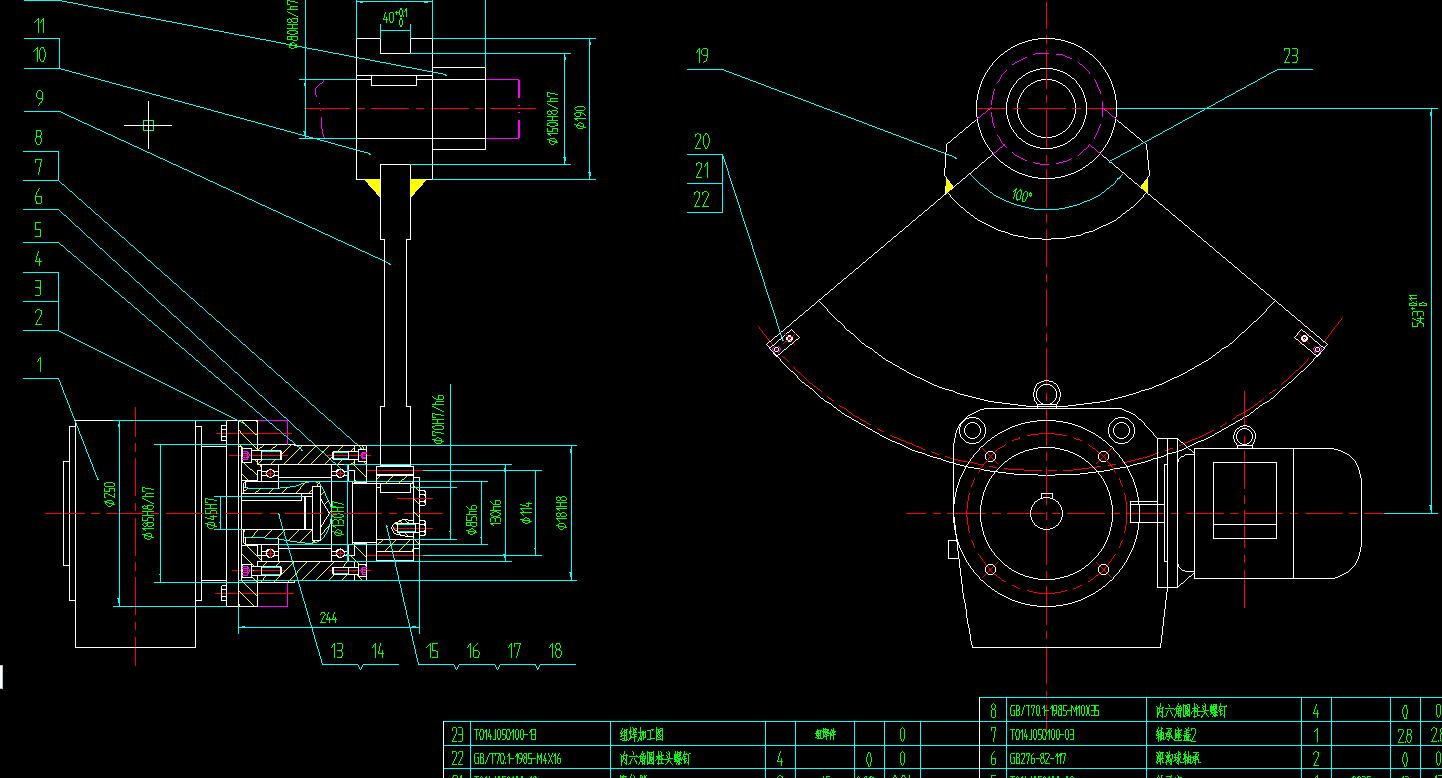Screen dimensions: 1442x778
Task: Select balloon number 19 on the right view
Action: 701,55
